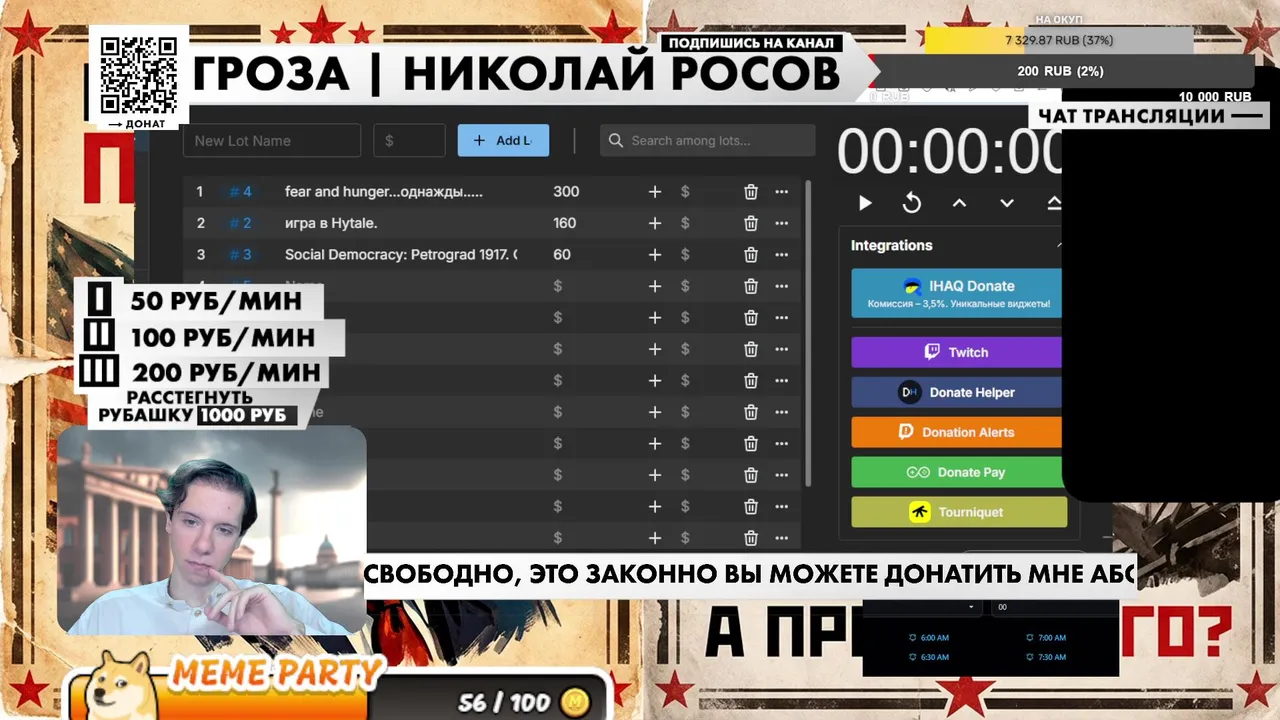Click dollar icon on Social Democracy row
This screenshot has width=1280, height=720.
(685, 255)
